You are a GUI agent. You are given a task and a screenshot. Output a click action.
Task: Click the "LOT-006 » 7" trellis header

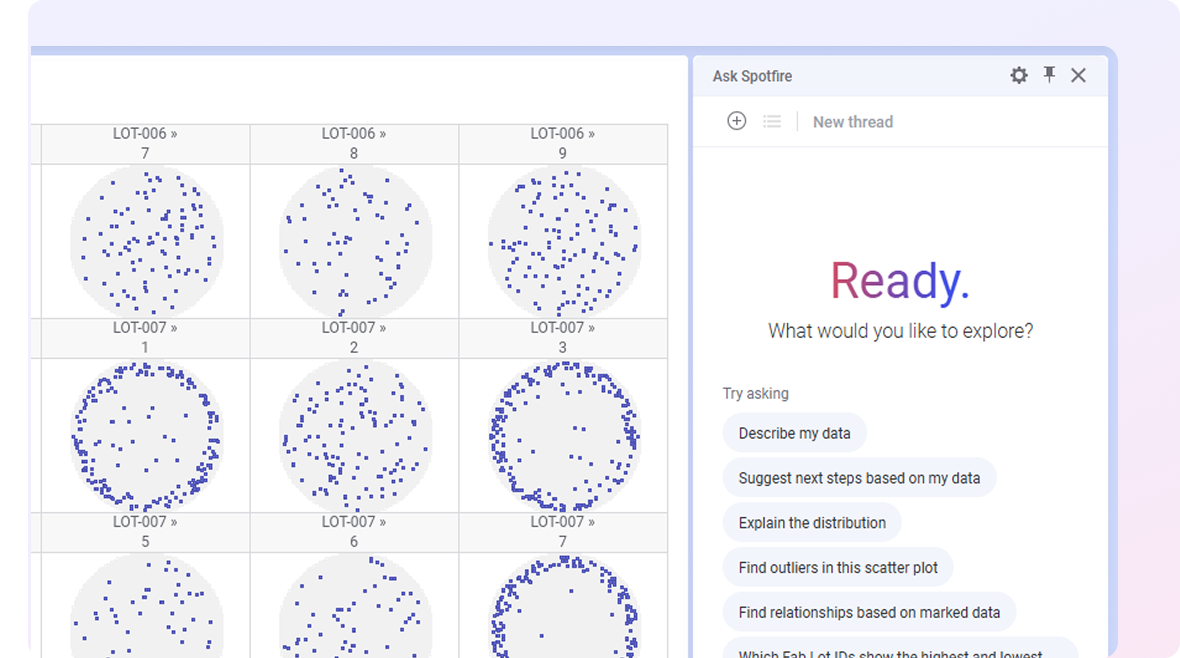[145, 144]
